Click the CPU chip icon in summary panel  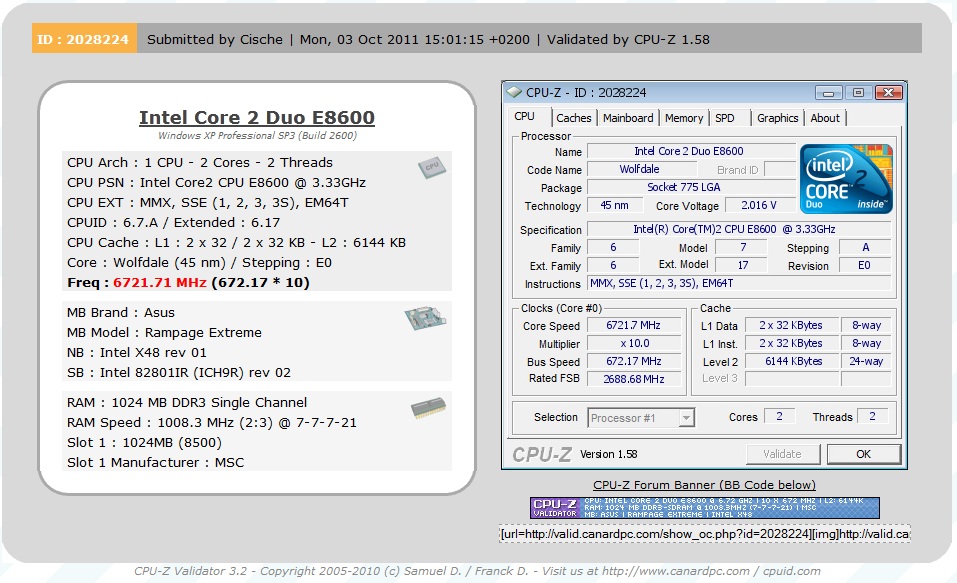point(432,167)
